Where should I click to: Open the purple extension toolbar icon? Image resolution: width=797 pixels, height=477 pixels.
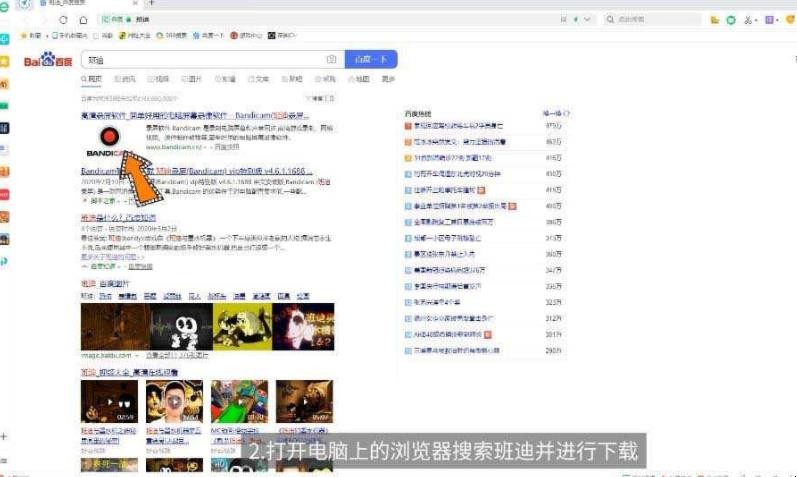pyautogui.click(x=769, y=20)
